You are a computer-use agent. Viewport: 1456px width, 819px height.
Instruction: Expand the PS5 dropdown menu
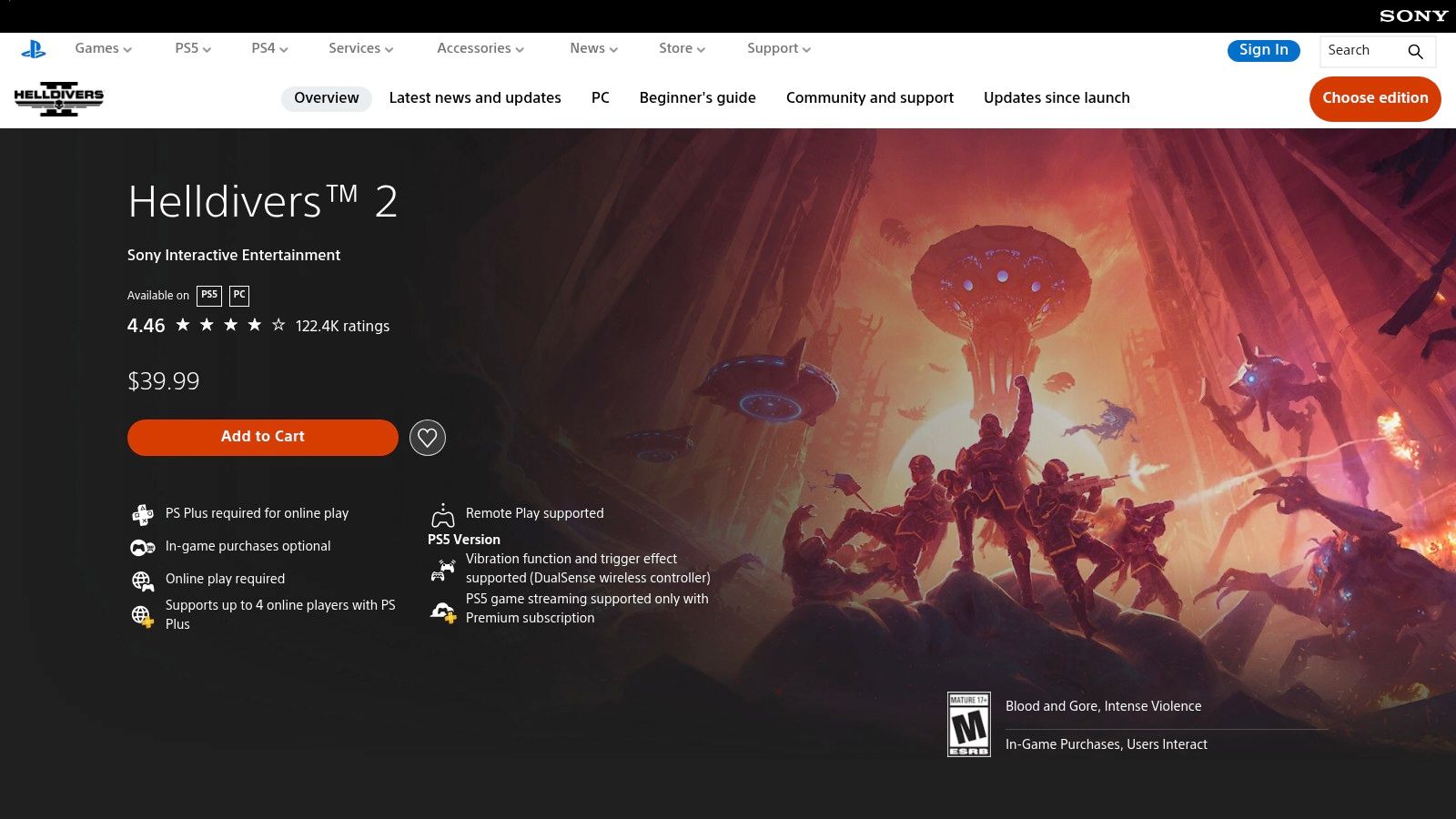[x=193, y=48]
